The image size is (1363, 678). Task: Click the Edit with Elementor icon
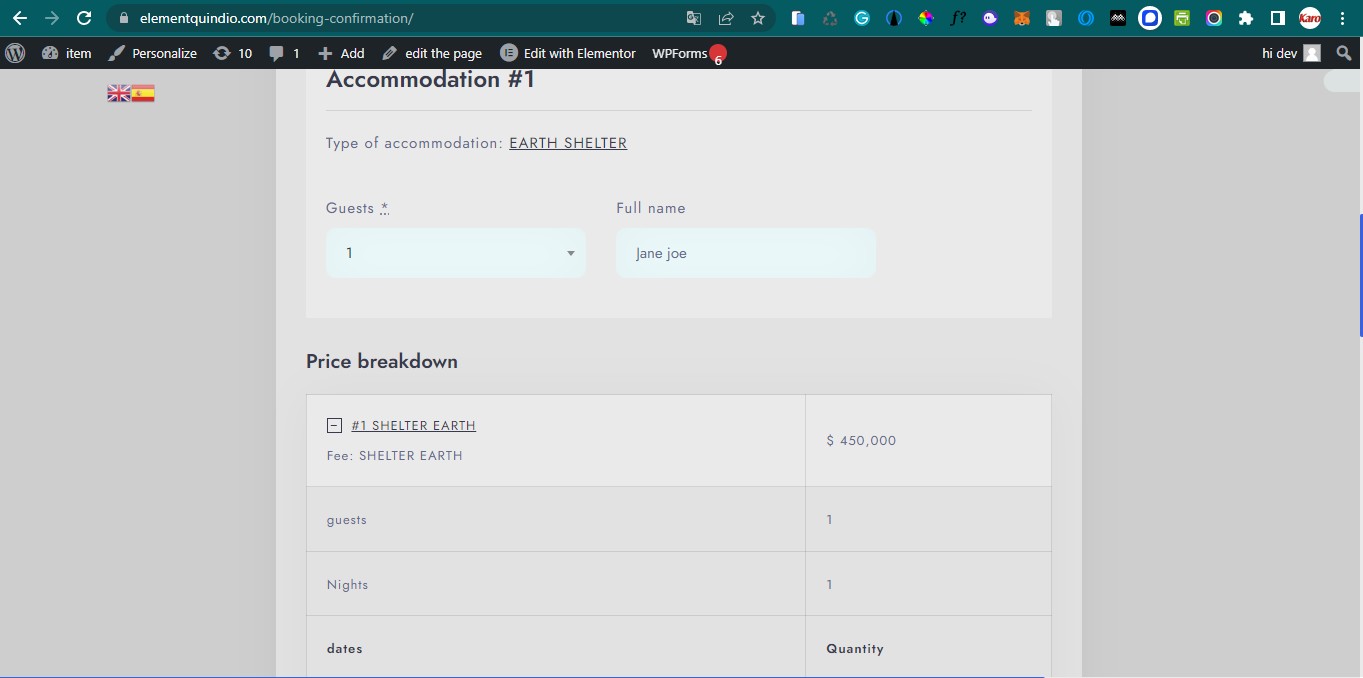(510, 53)
